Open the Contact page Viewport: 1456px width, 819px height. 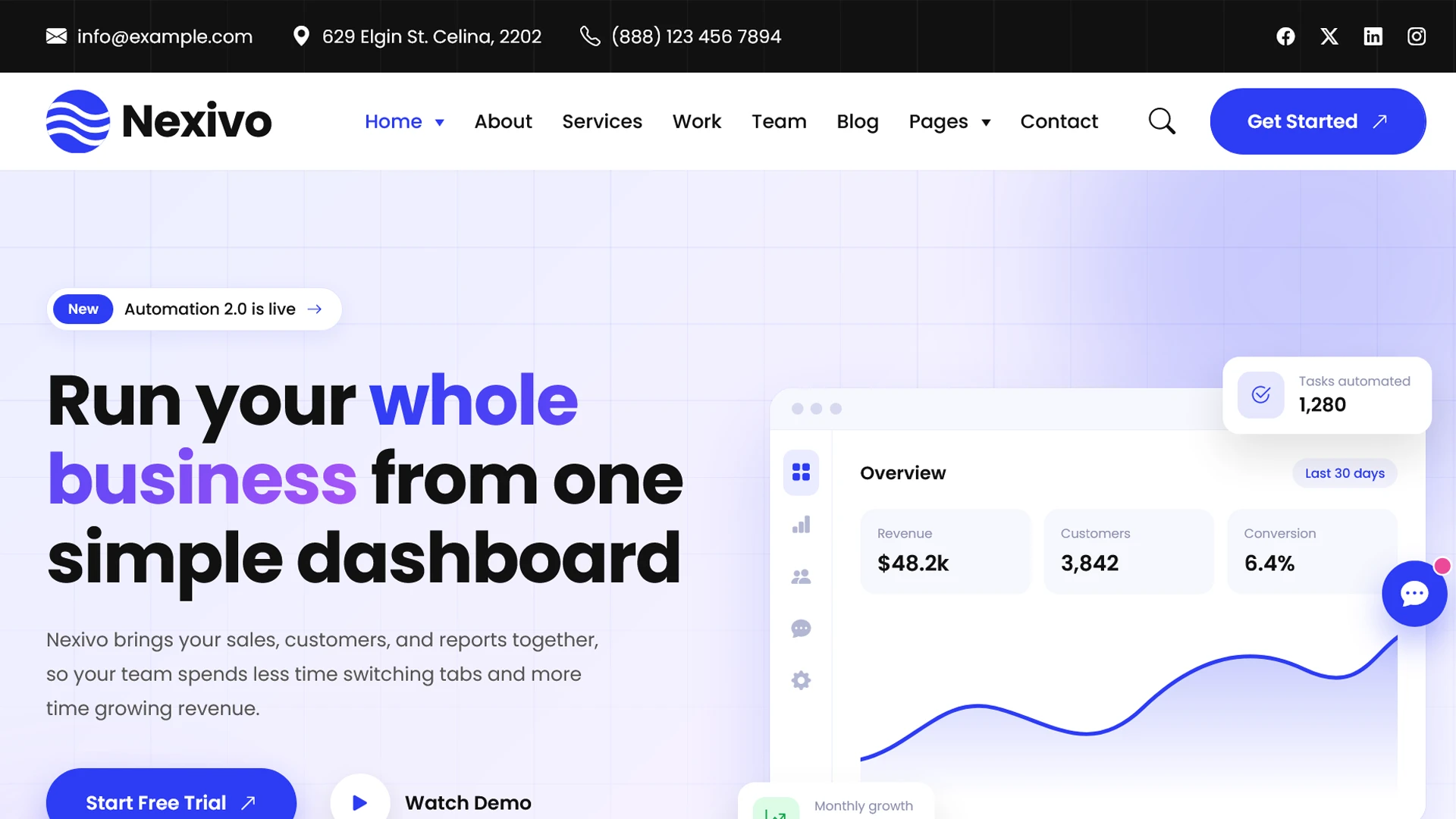pyautogui.click(x=1059, y=121)
